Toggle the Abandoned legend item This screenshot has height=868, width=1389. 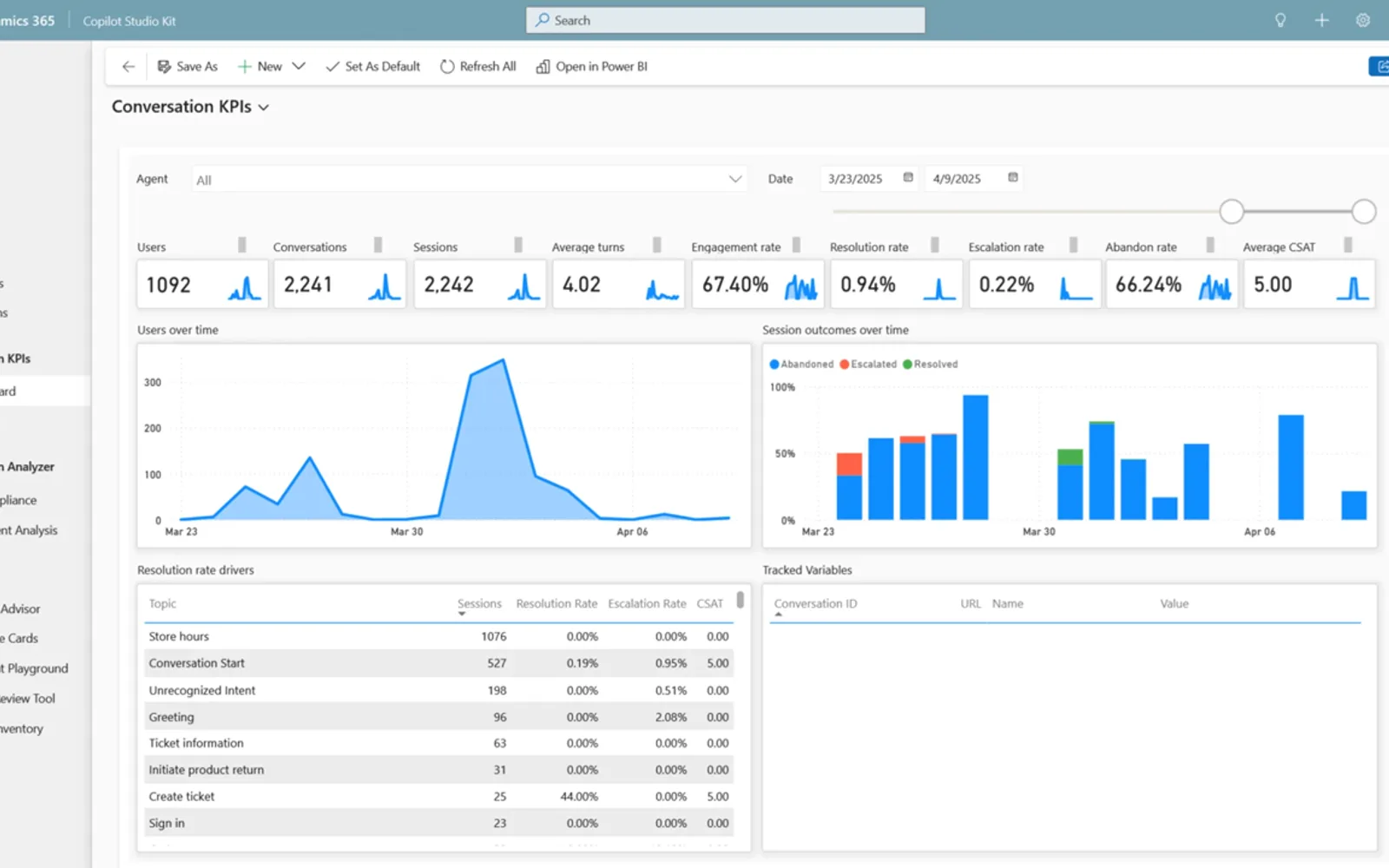click(801, 365)
